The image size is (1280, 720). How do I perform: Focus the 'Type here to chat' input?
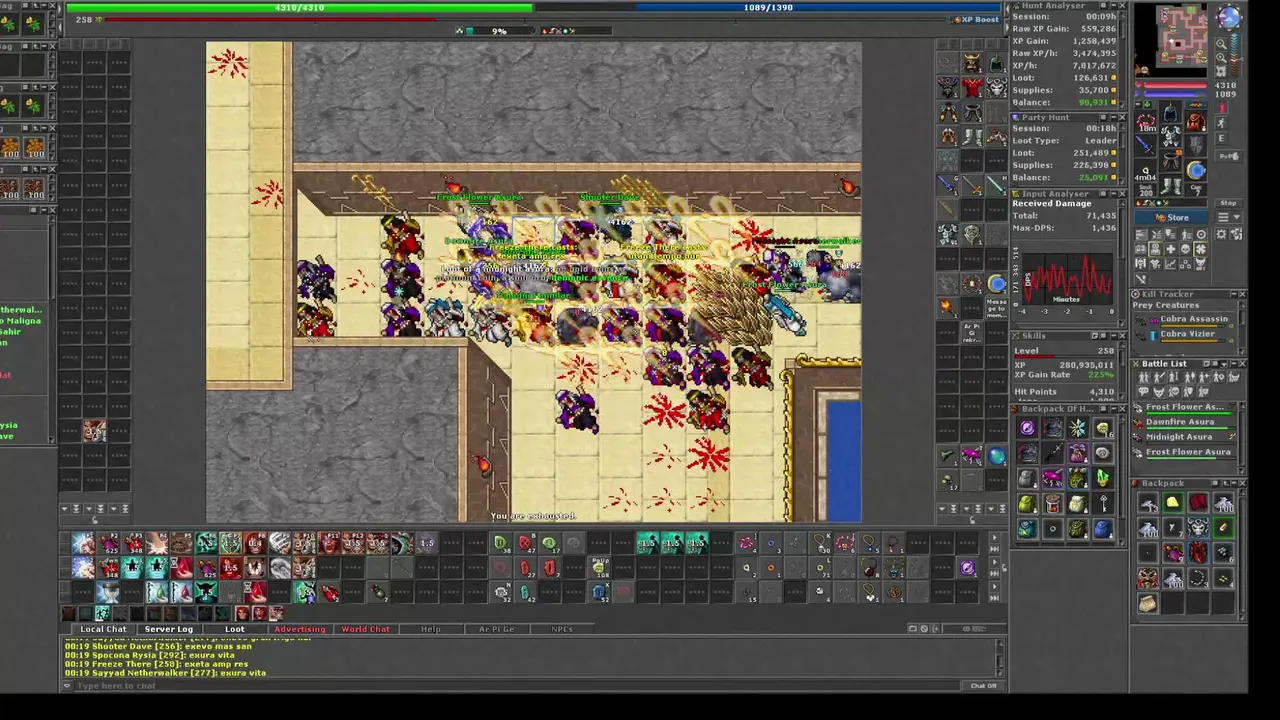click(x=515, y=686)
